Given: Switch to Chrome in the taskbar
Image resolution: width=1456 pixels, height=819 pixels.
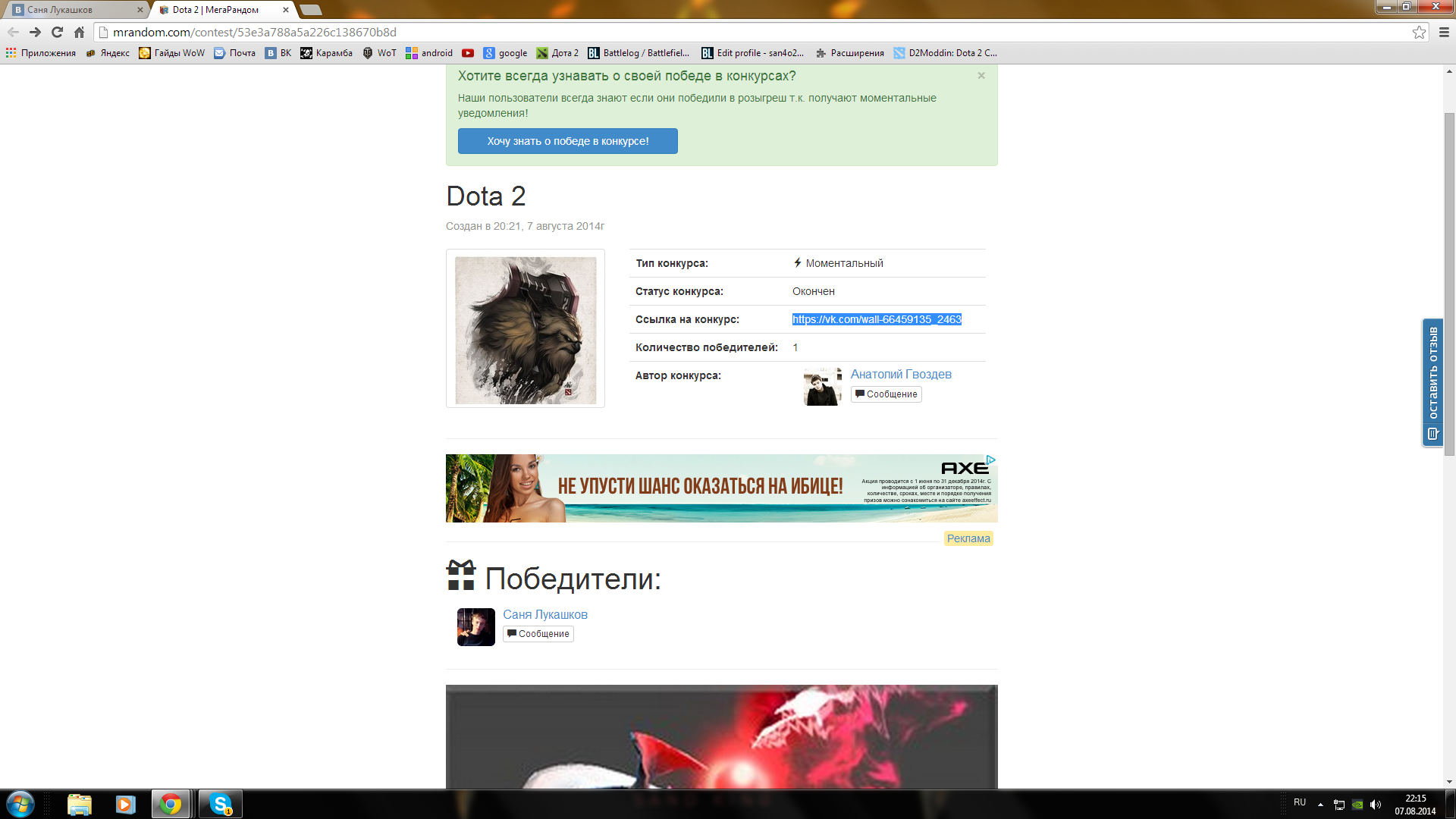Looking at the screenshot, I should pyautogui.click(x=171, y=804).
